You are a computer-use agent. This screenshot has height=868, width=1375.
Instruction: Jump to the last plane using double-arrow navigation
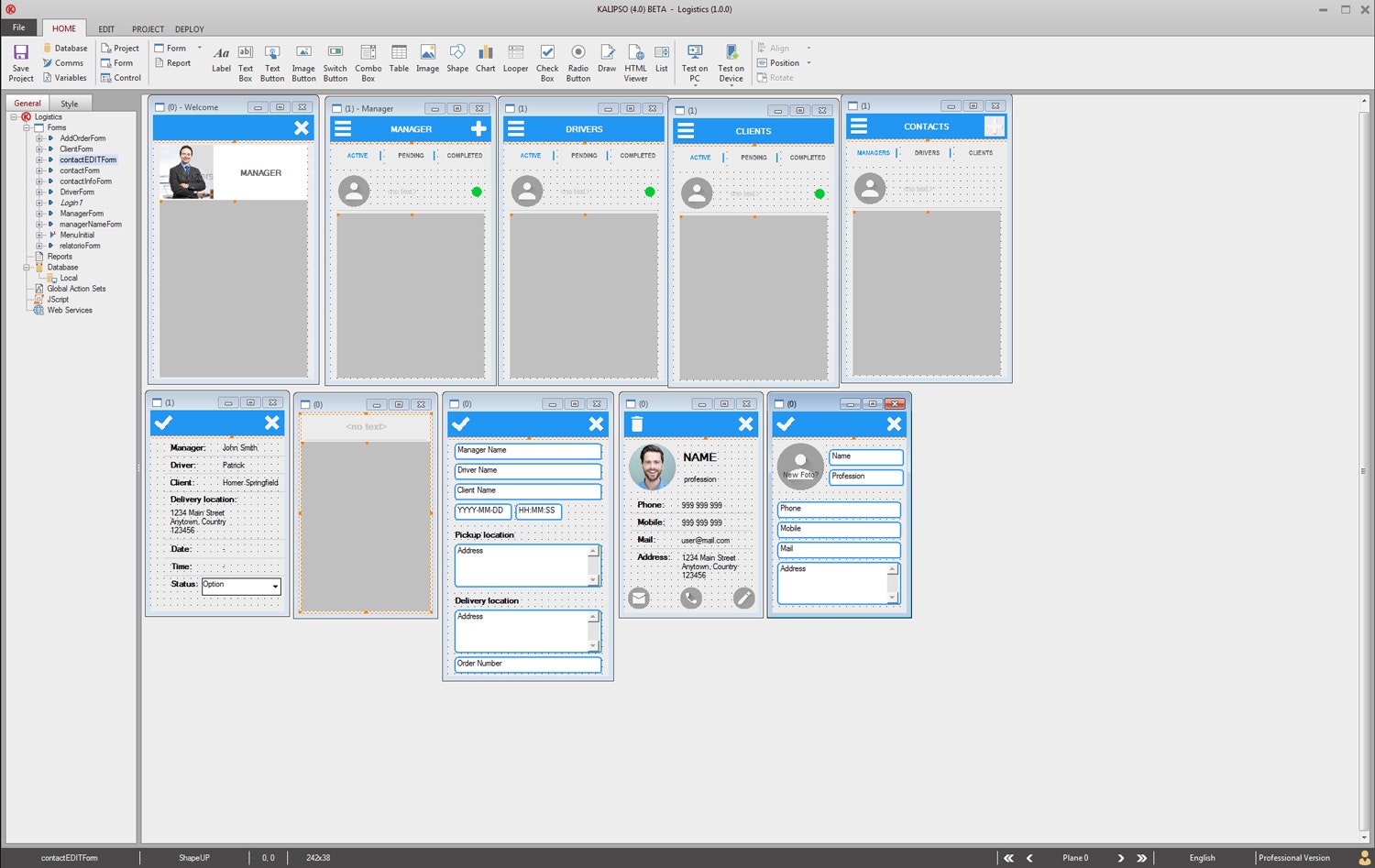(x=1142, y=857)
